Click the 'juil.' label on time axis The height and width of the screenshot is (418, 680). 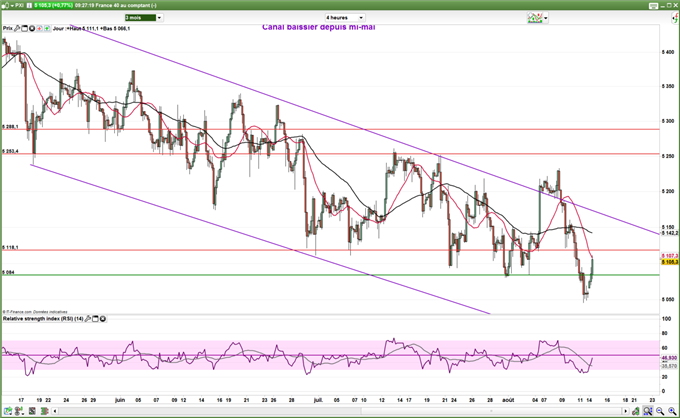pos(318,400)
